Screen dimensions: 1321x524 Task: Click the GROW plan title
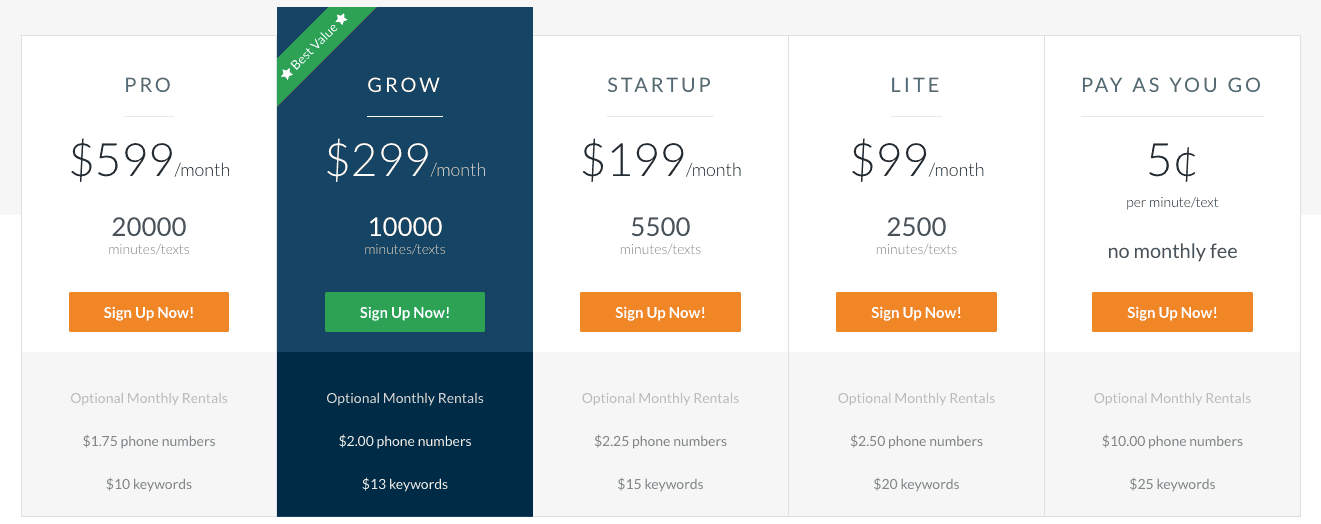pyautogui.click(x=404, y=85)
